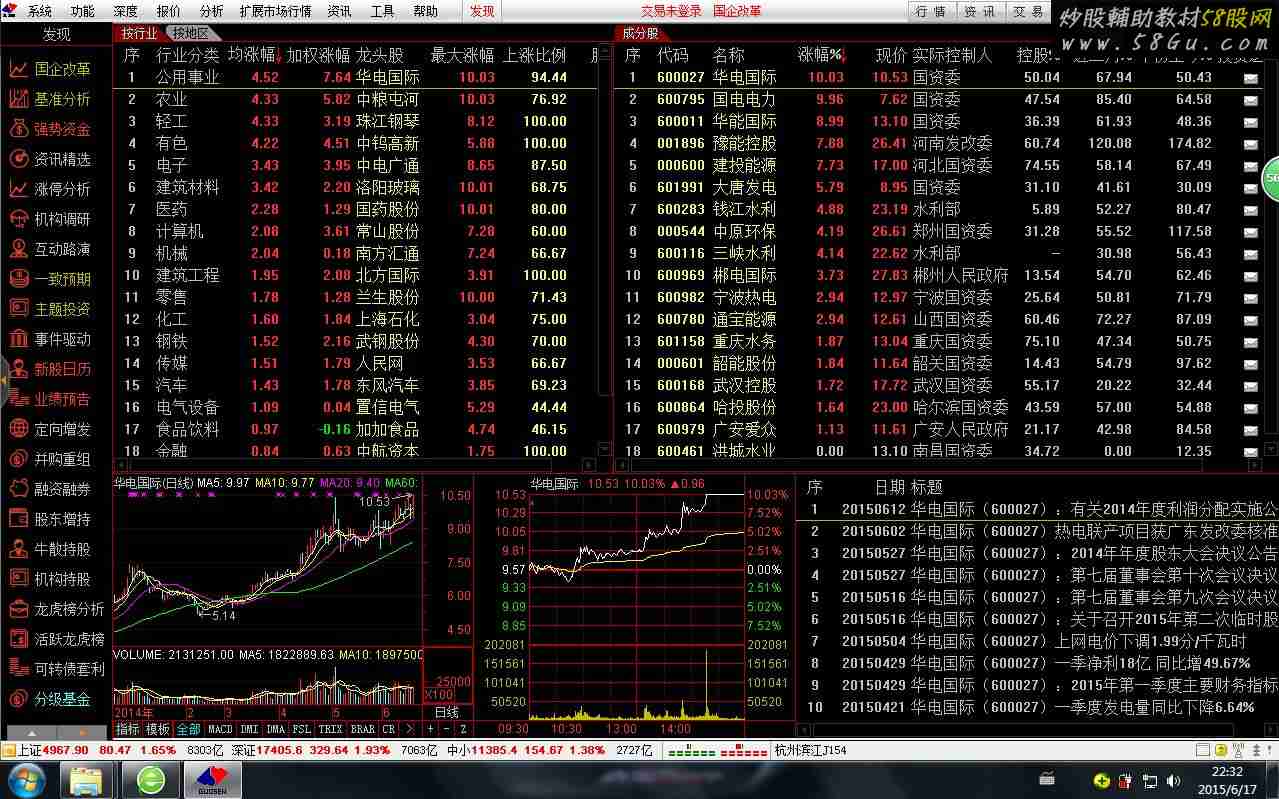Open the Windows Start menu
The image size is (1279, 799).
[26, 778]
